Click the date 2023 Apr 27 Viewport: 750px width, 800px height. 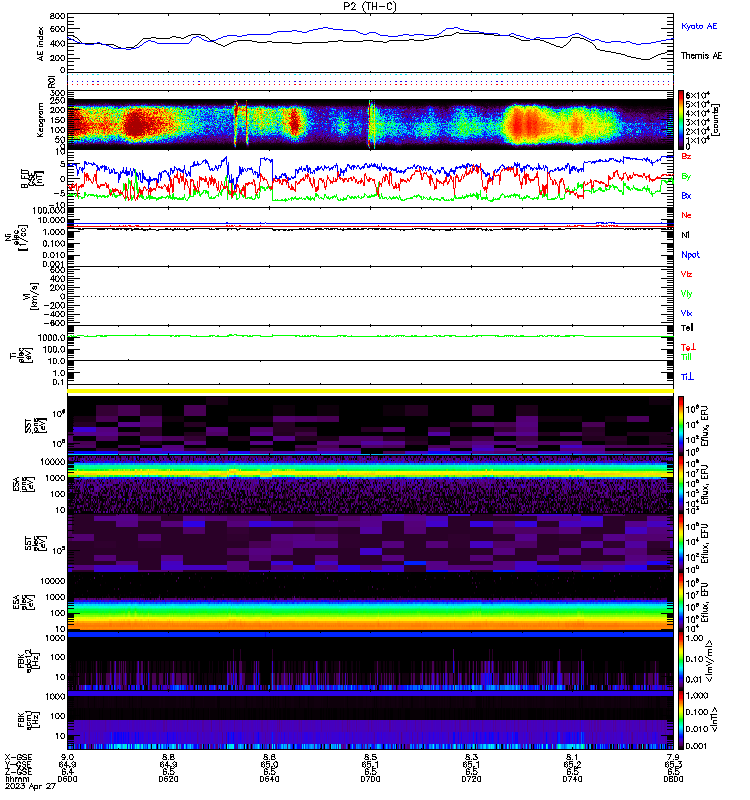point(30,786)
